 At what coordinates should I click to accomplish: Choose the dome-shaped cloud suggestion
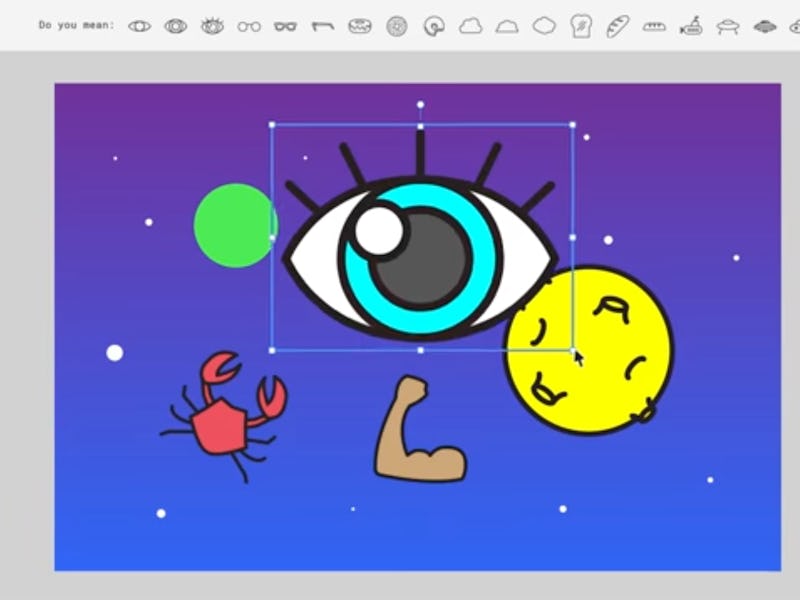(507, 27)
